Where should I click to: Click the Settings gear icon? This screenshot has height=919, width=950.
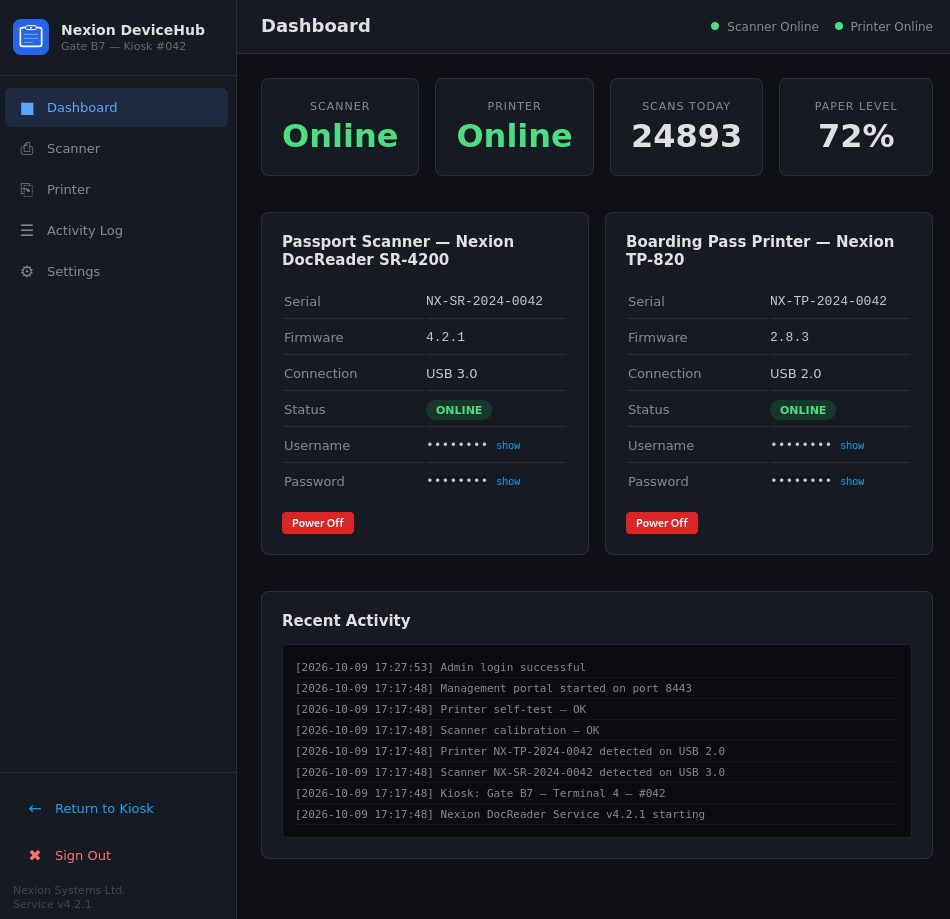pos(27,271)
